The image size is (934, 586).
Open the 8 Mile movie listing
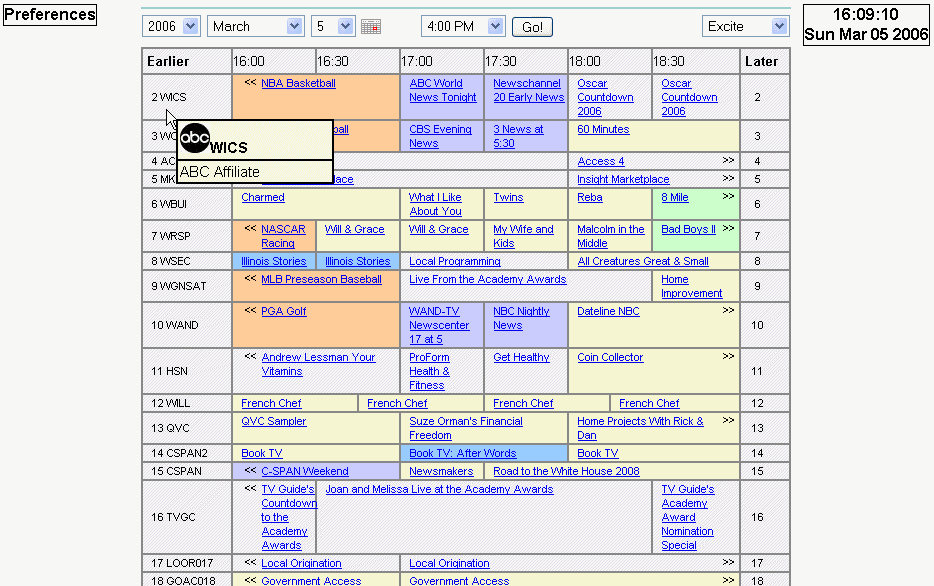pos(675,197)
